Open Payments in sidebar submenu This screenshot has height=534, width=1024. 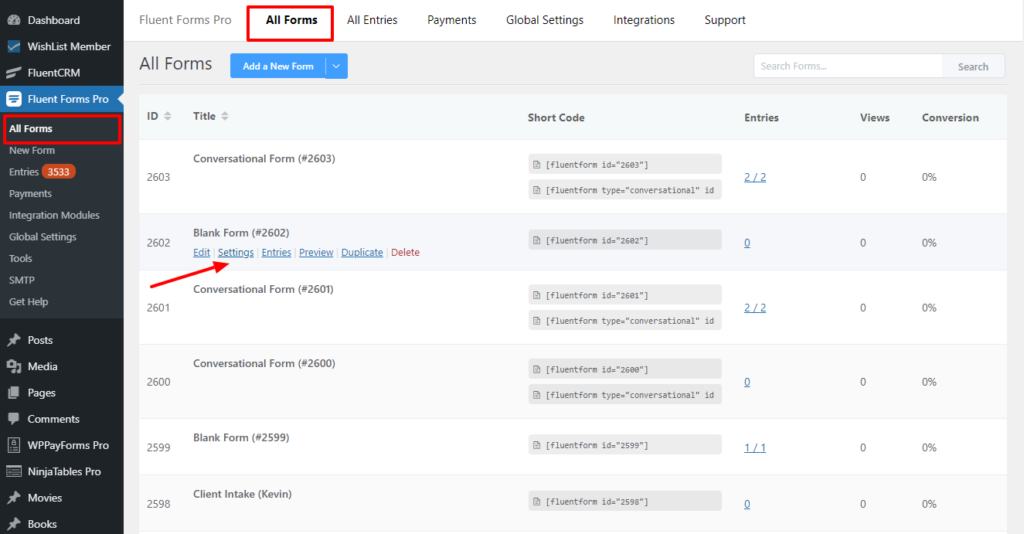tap(30, 193)
